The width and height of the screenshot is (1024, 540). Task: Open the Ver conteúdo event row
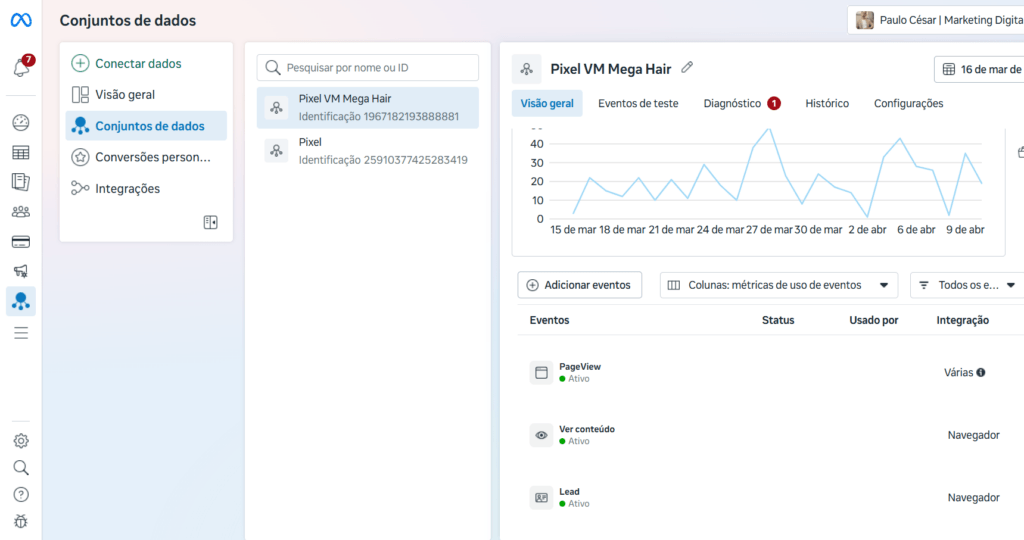pos(771,435)
